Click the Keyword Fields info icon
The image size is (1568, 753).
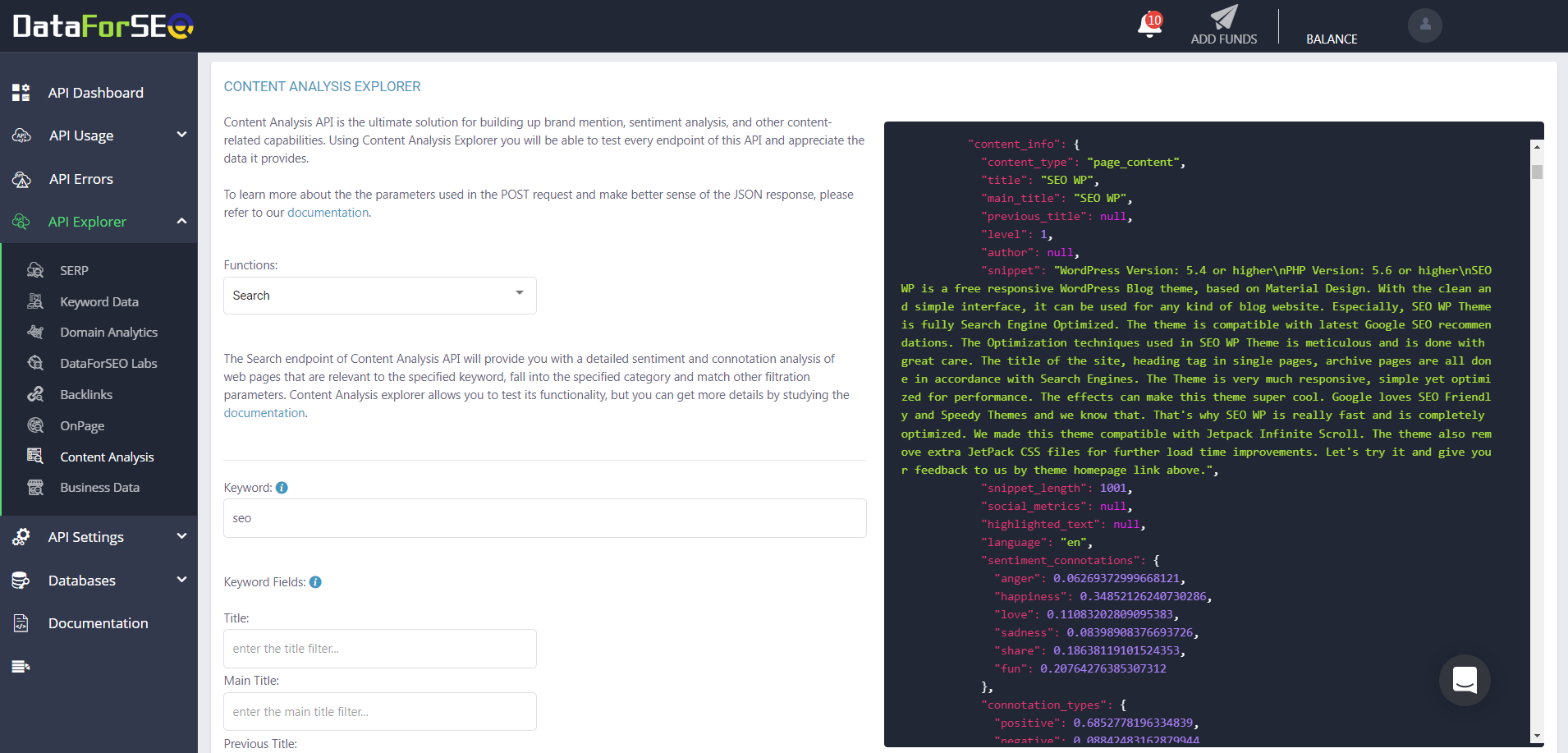click(315, 582)
